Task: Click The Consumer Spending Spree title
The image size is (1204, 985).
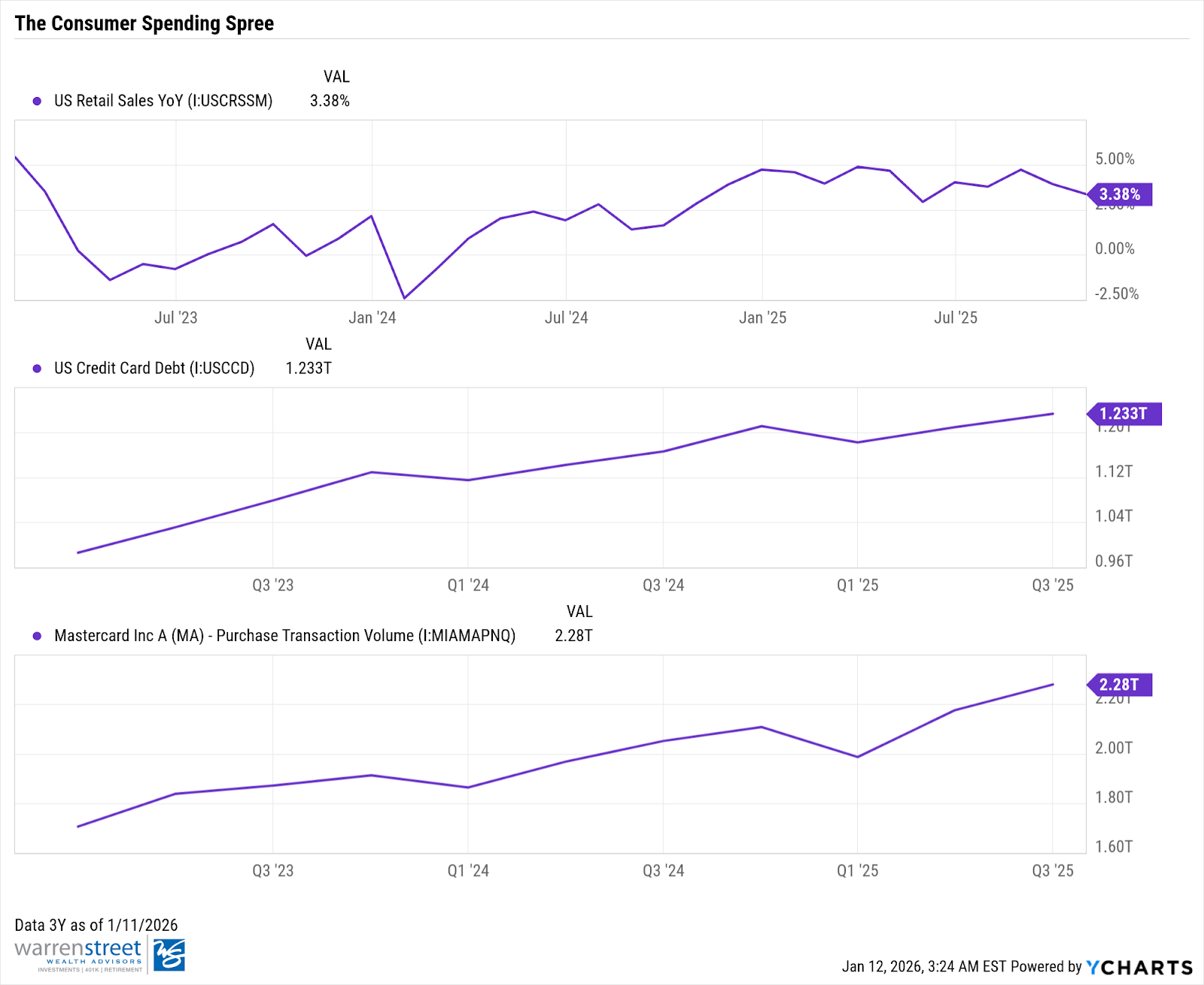Action: (x=144, y=23)
